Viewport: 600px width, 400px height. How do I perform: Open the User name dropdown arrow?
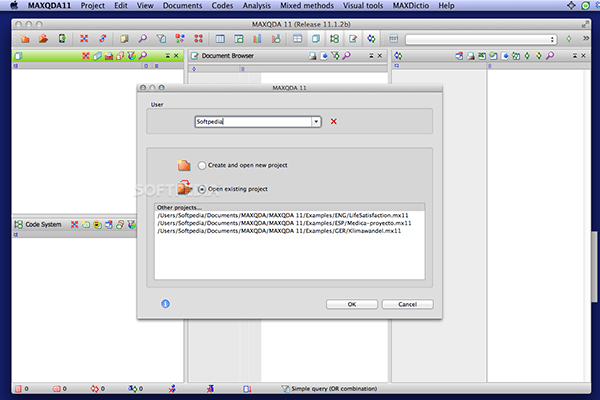click(x=316, y=122)
